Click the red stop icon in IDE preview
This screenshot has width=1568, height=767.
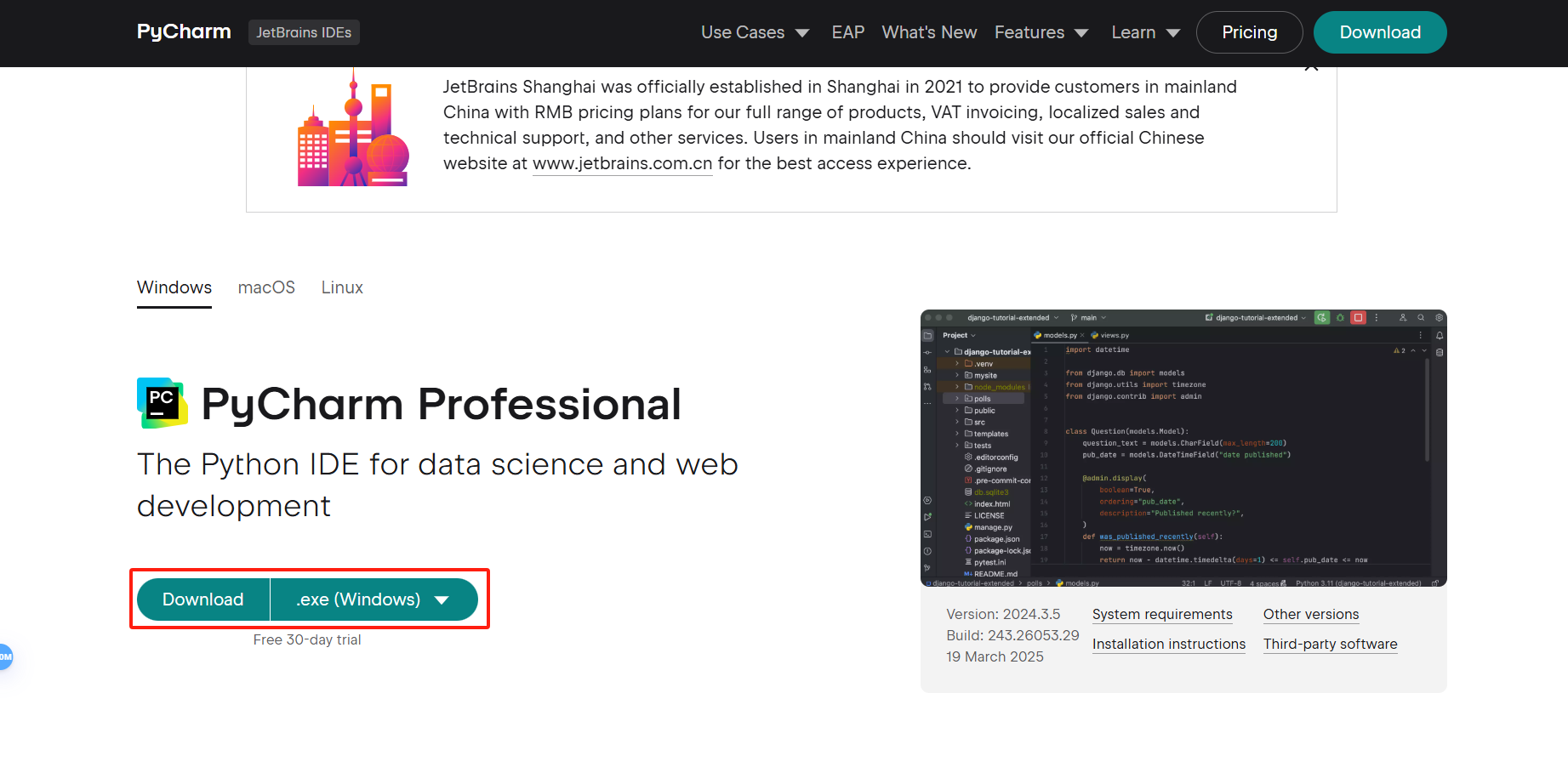[x=1359, y=318]
